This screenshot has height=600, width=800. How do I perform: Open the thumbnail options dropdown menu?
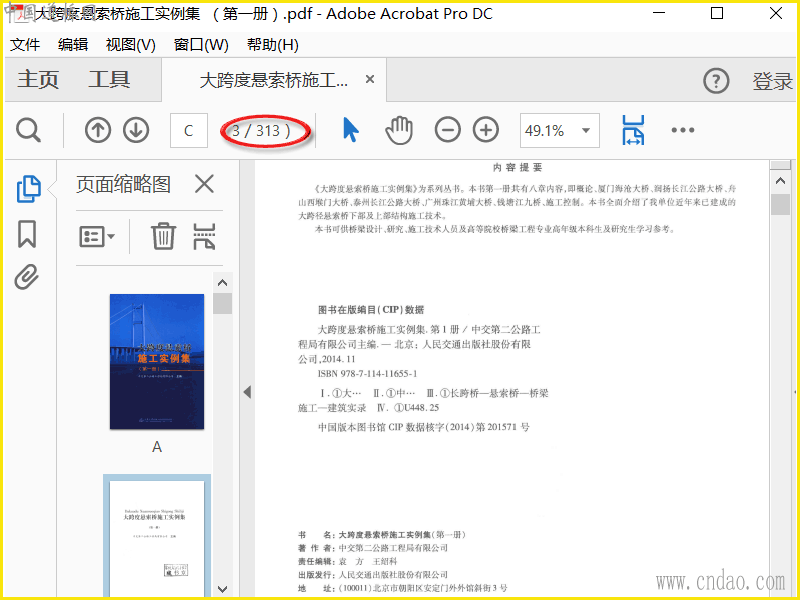pyautogui.click(x=97, y=237)
